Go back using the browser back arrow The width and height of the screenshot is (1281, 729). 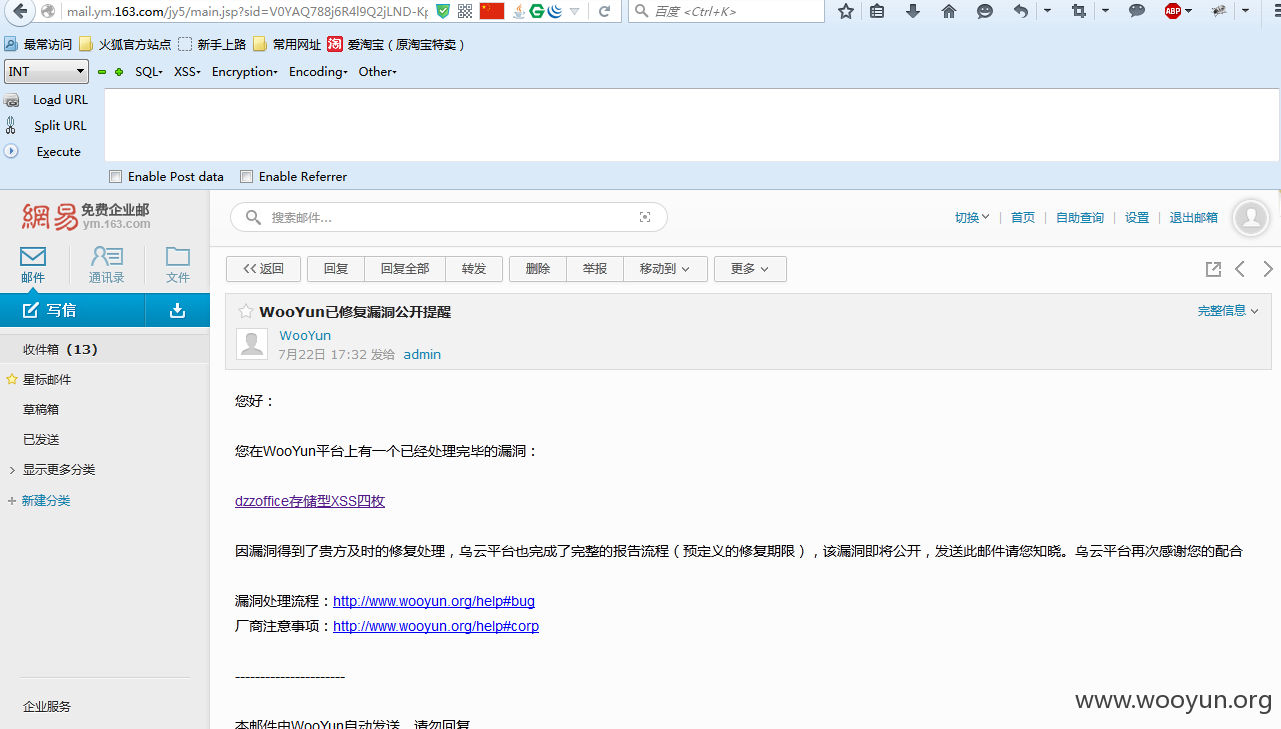click(x=20, y=12)
